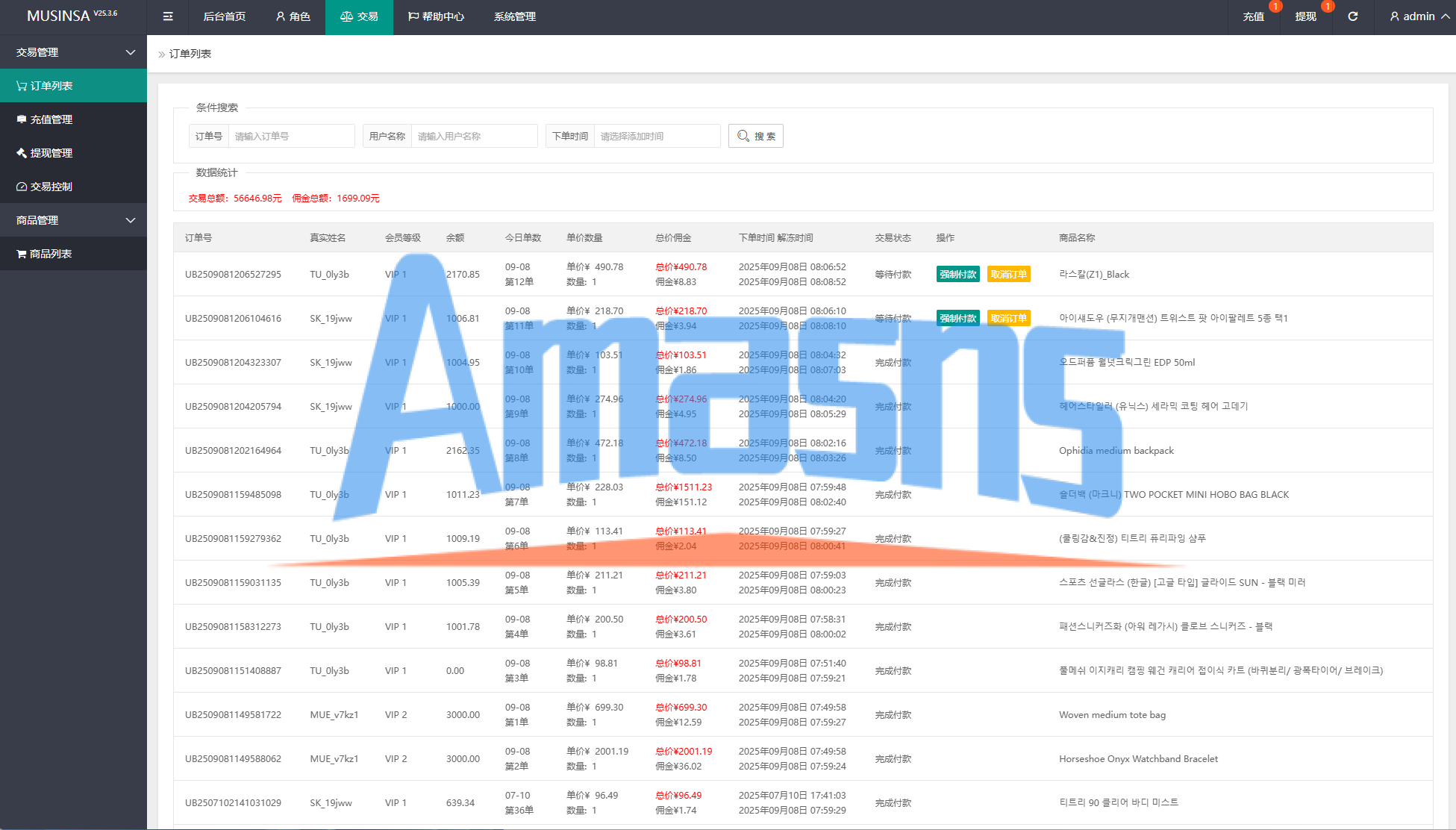Switch to the 角色 top menu
This screenshot has height=830, width=1456.
click(x=293, y=16)
